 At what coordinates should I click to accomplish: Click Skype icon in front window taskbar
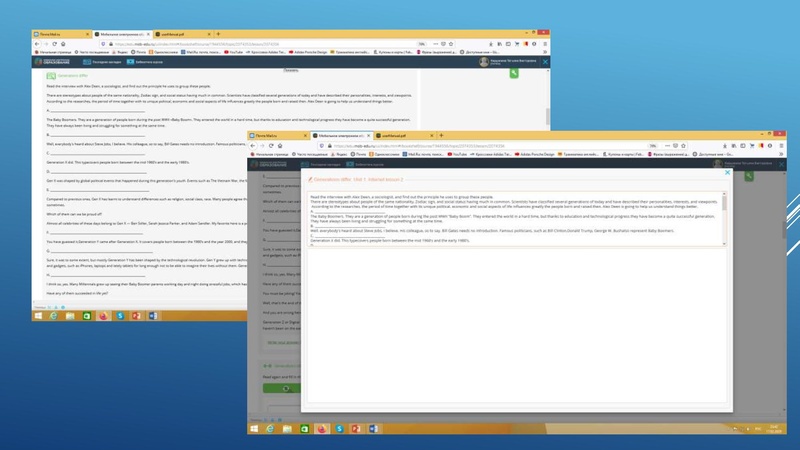(x=337, y=428)
